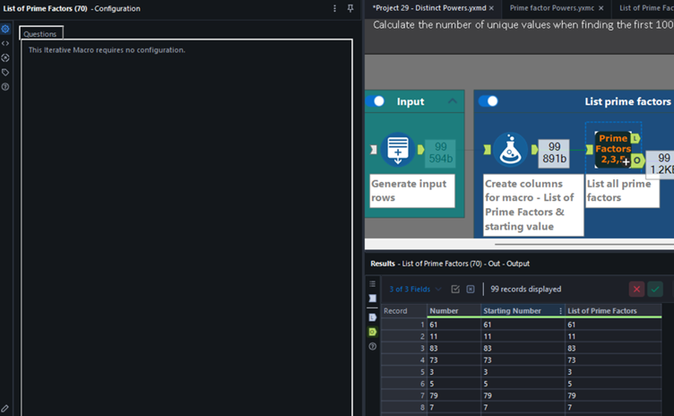Collapse the Input container with its chevron
674x416 pixels.
[x=452, y=101]
